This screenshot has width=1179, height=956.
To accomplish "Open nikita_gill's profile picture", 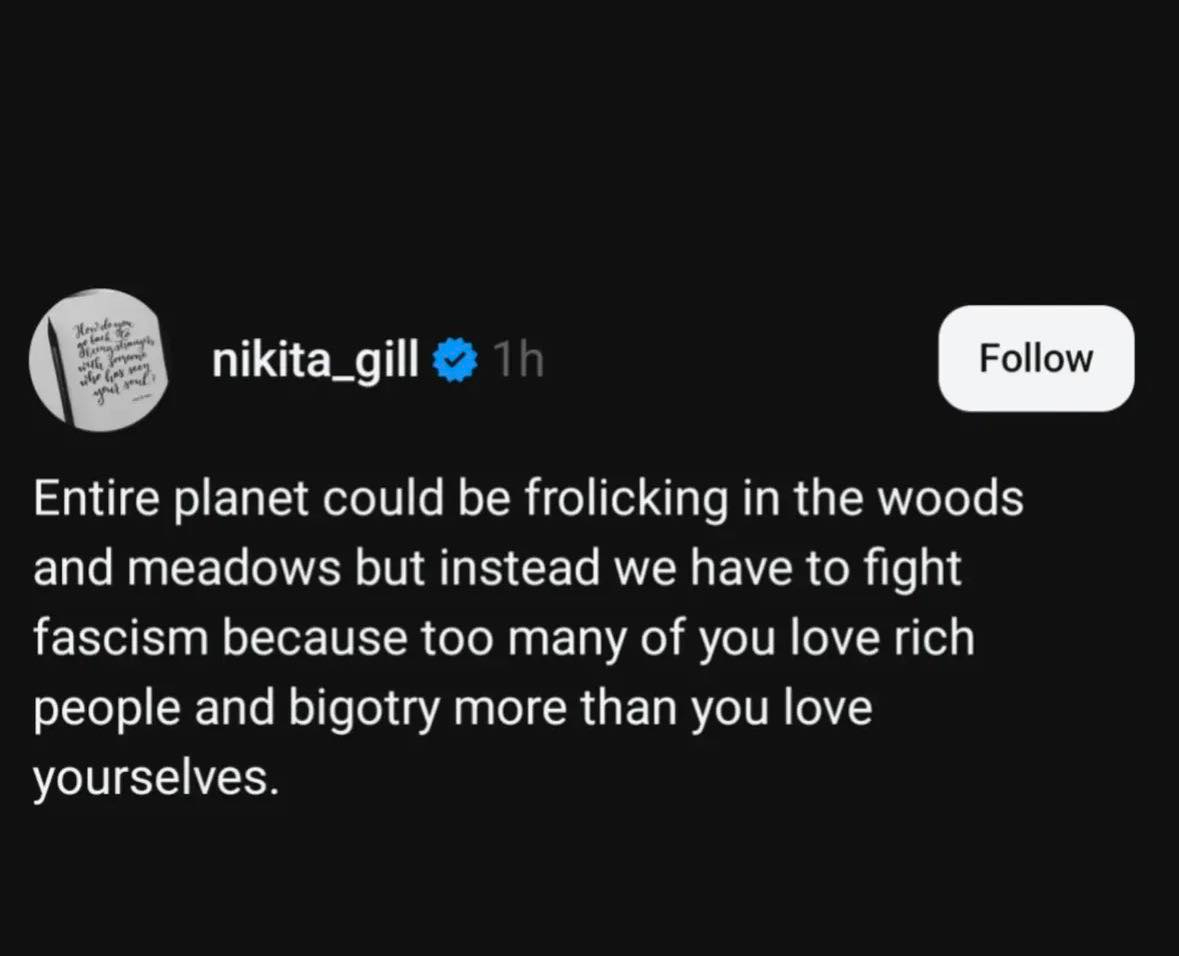I will click(98, 361).
